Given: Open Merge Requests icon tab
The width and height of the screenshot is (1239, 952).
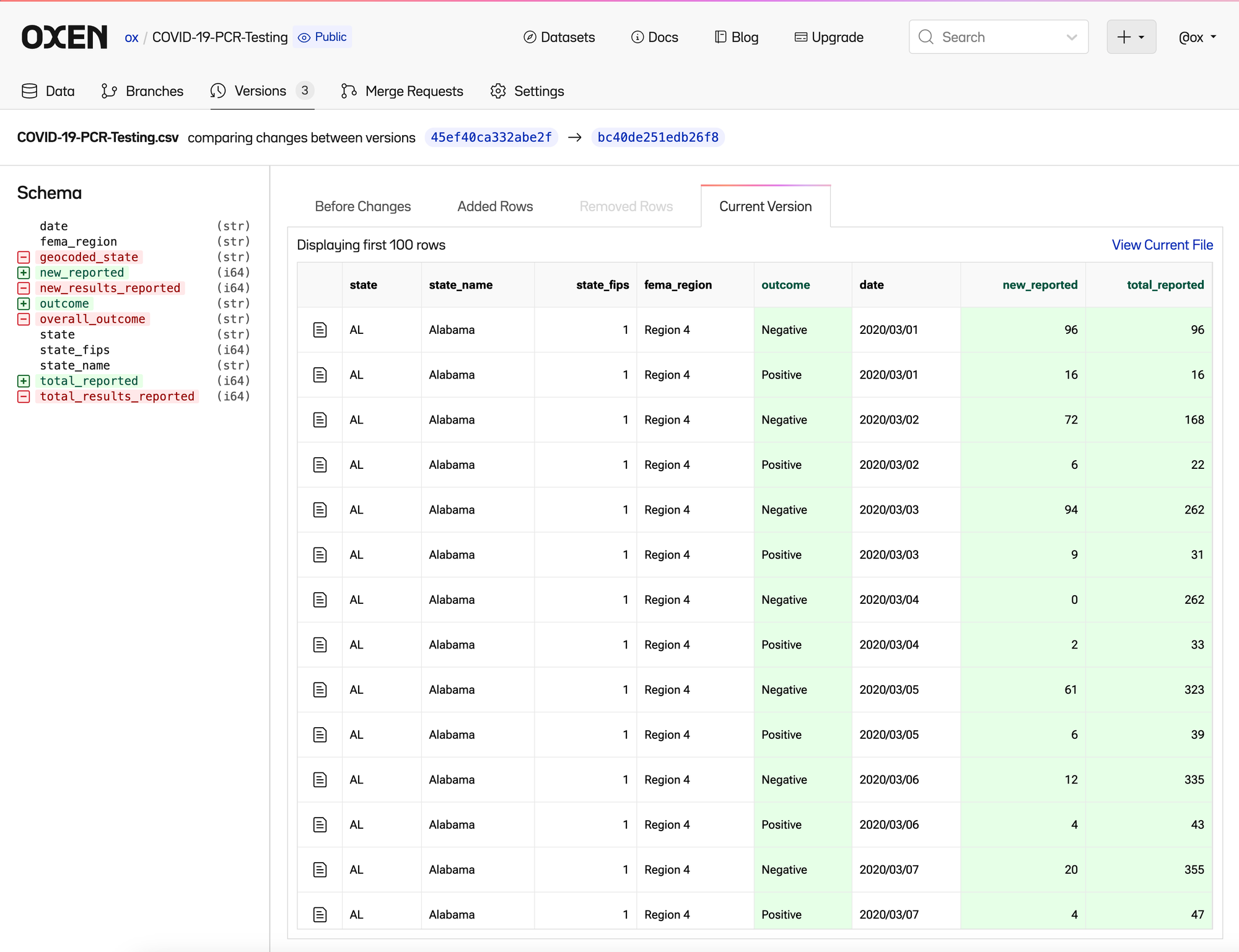Looking at the screenshot, I should pos(349,91).
